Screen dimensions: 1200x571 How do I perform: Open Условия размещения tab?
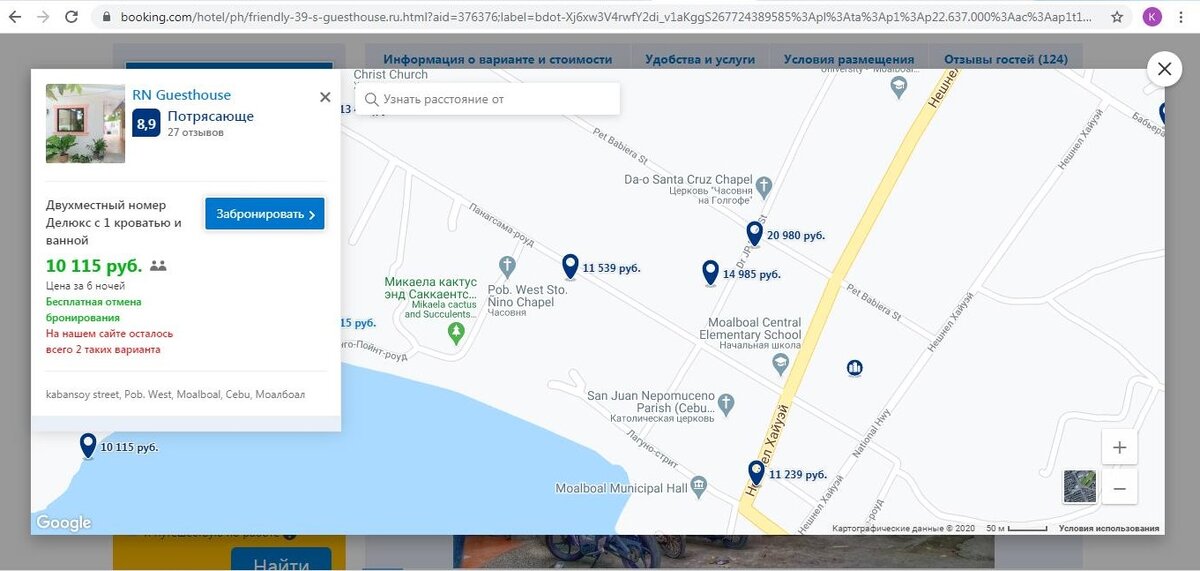pyautogui.click(x=849, y=59)
